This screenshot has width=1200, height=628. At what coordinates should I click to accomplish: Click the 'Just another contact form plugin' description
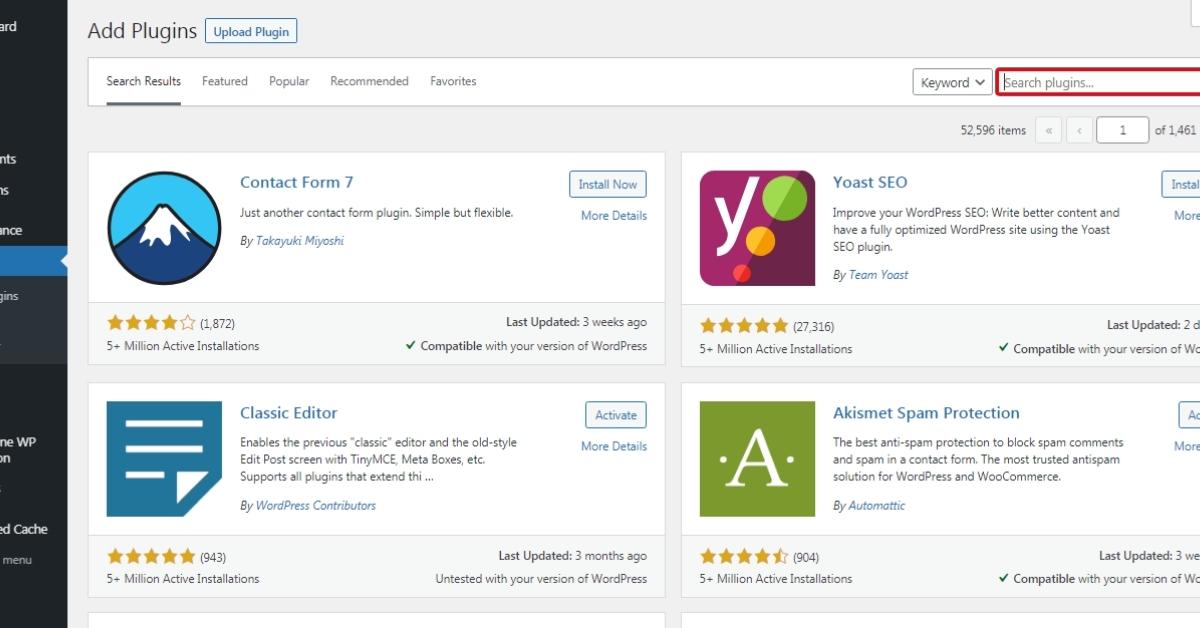tap(376, 212)
